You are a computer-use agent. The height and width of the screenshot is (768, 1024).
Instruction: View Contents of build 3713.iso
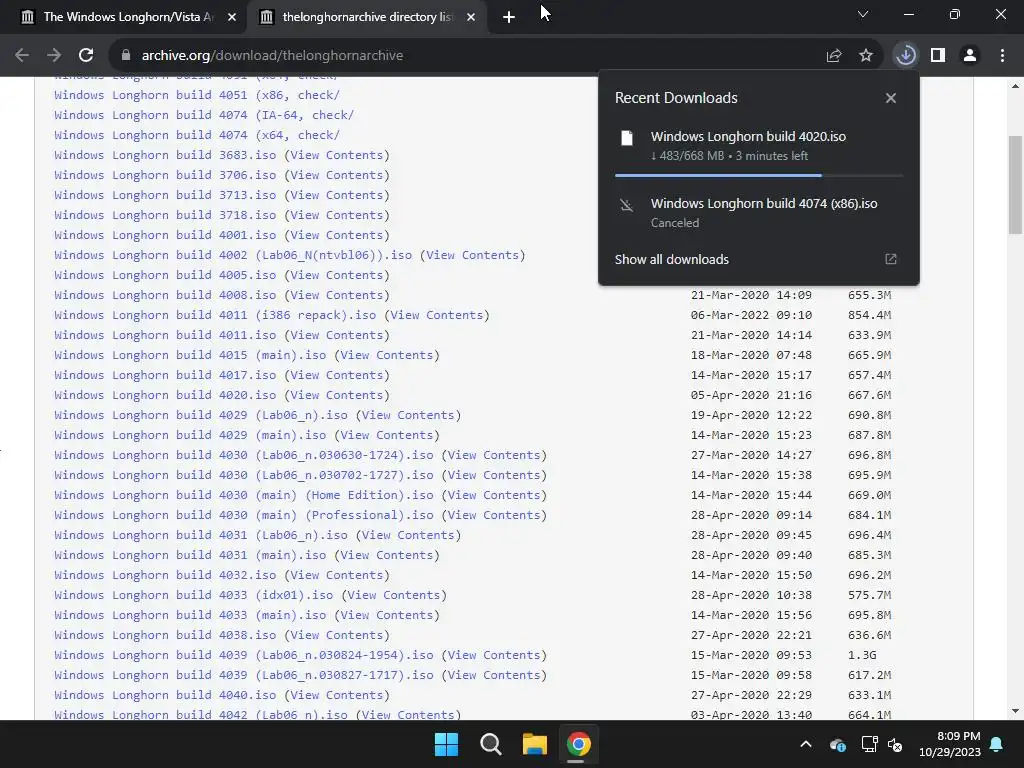click(337, 195)
